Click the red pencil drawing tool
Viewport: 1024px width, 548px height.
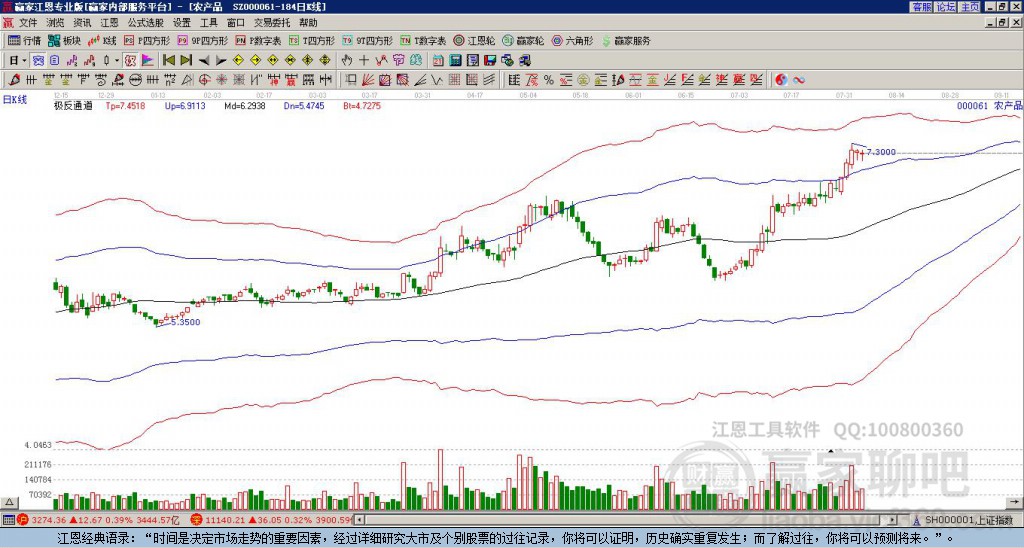pyautogui.click(x=14, y=80)
